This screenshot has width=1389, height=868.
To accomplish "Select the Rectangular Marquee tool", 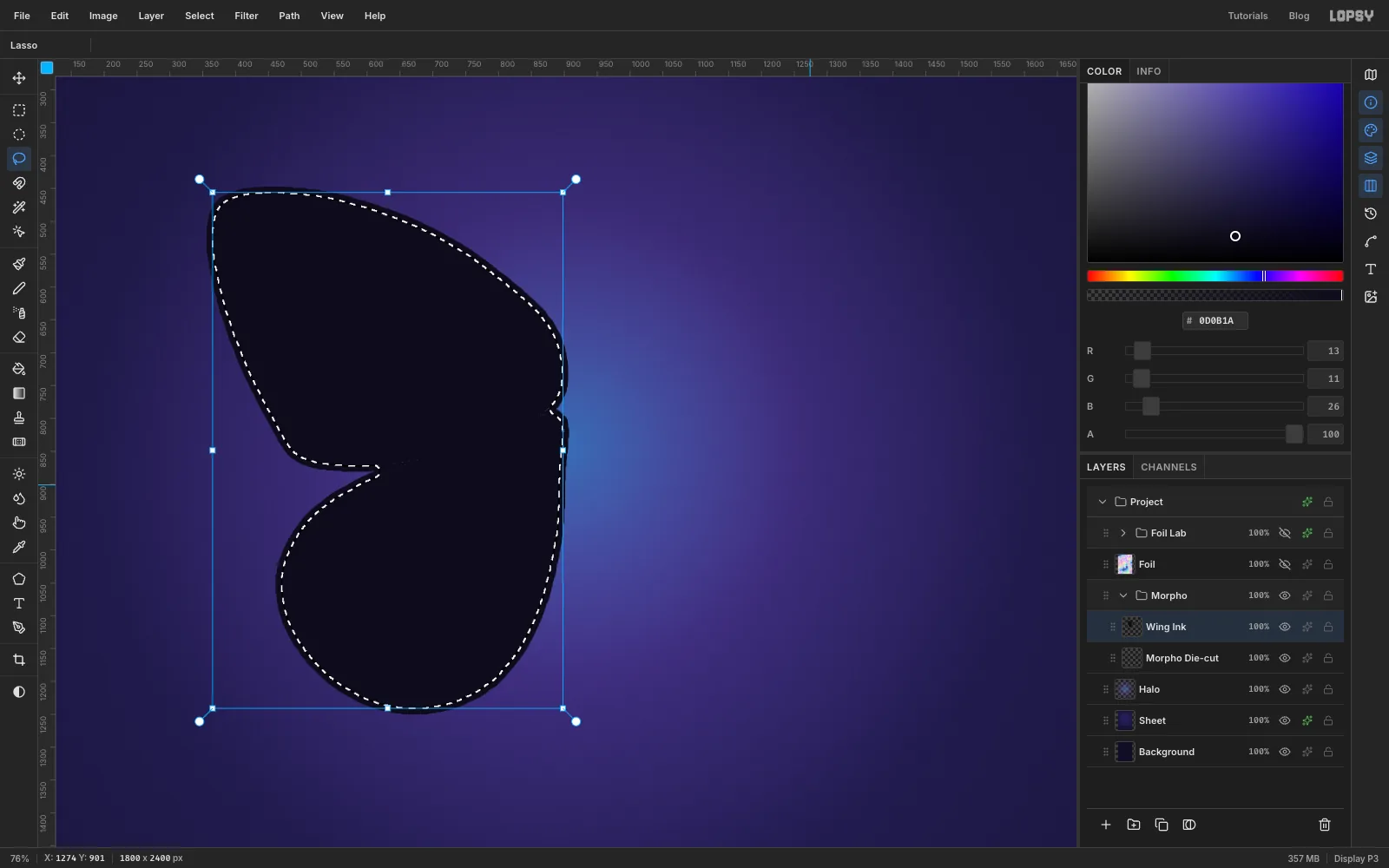I will 19,110.
